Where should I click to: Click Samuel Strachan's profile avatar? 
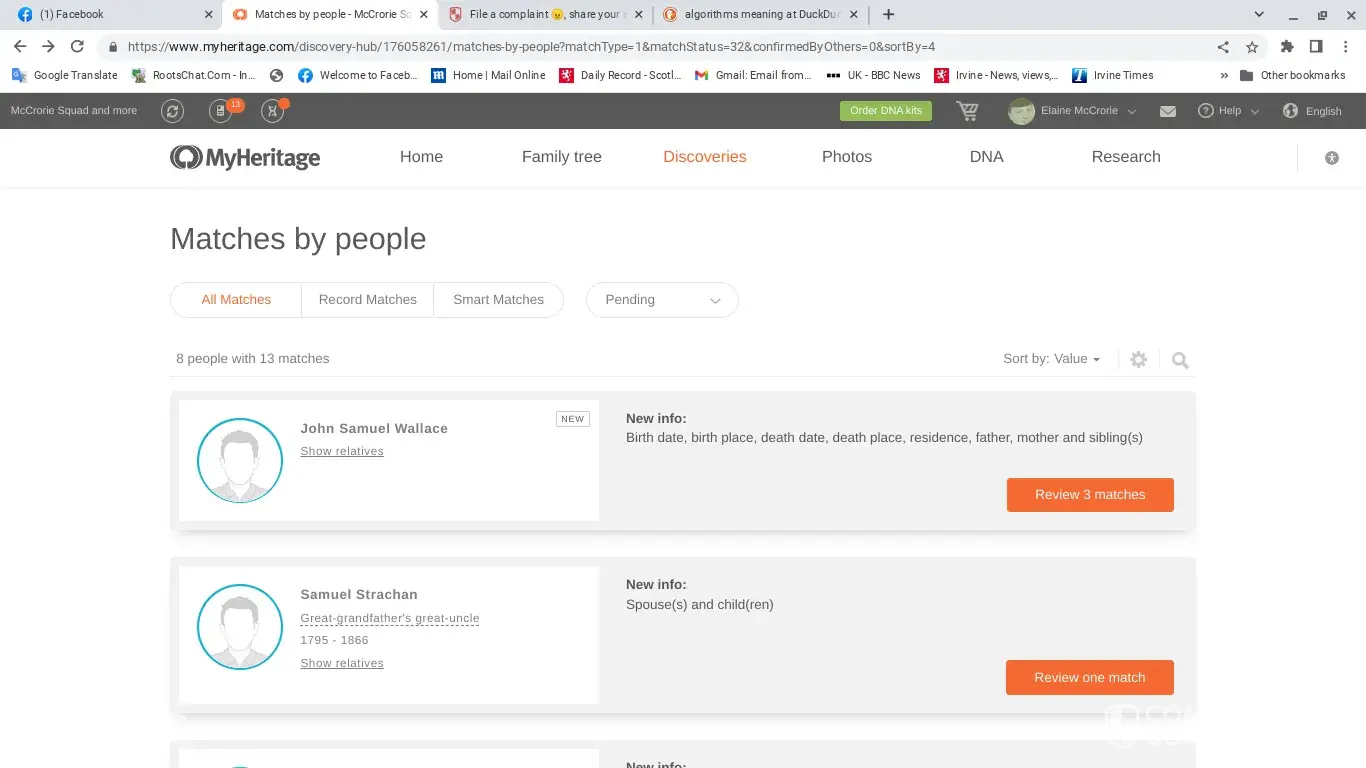pos(240,627)
